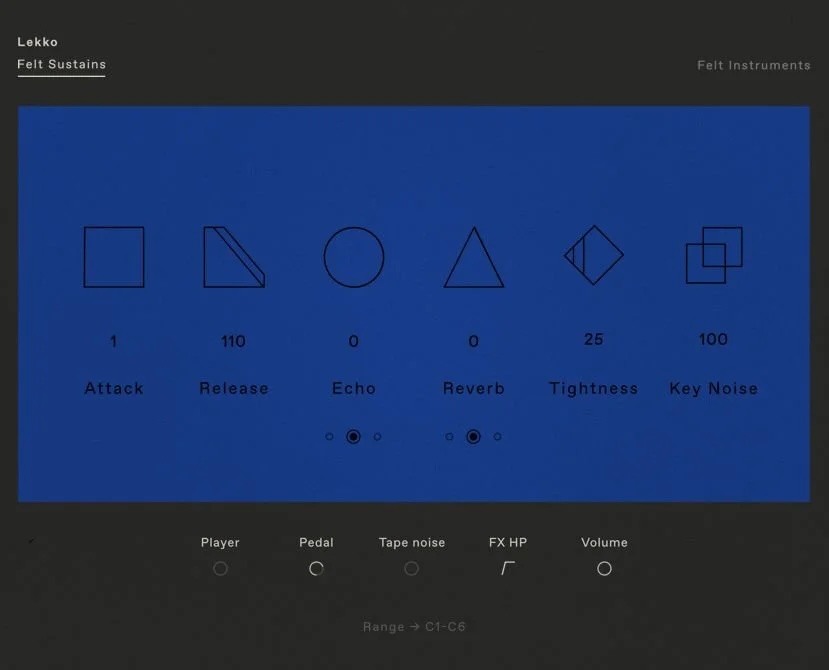Click the Key Noise value 100

(713, 339)
